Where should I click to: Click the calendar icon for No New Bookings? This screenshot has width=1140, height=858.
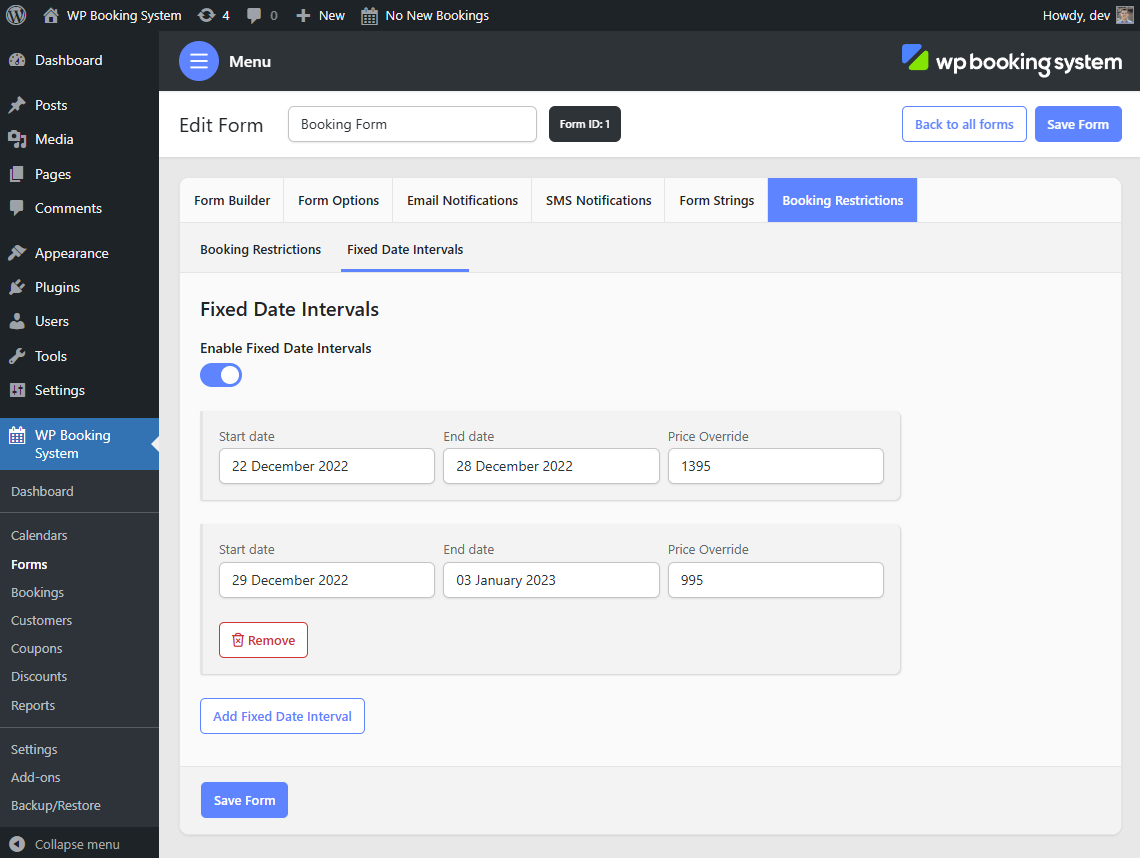pos(369,15)
